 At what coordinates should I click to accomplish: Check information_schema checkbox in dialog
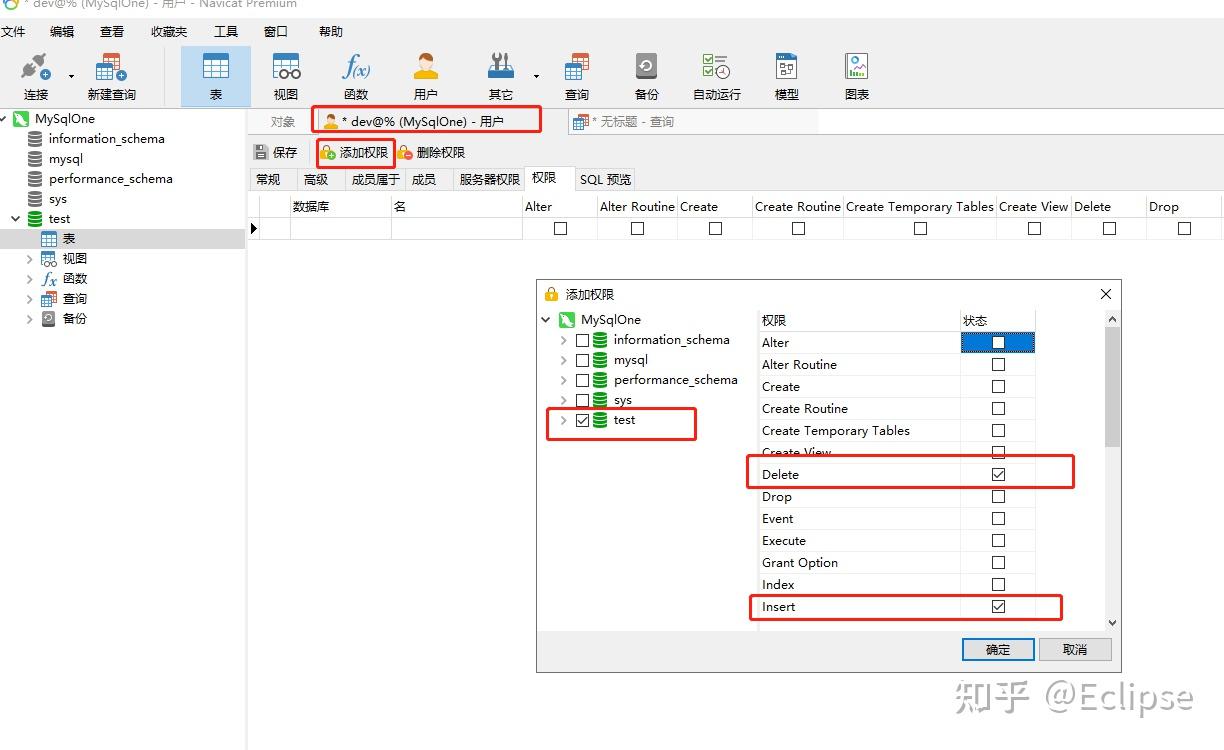click(582, 340)
